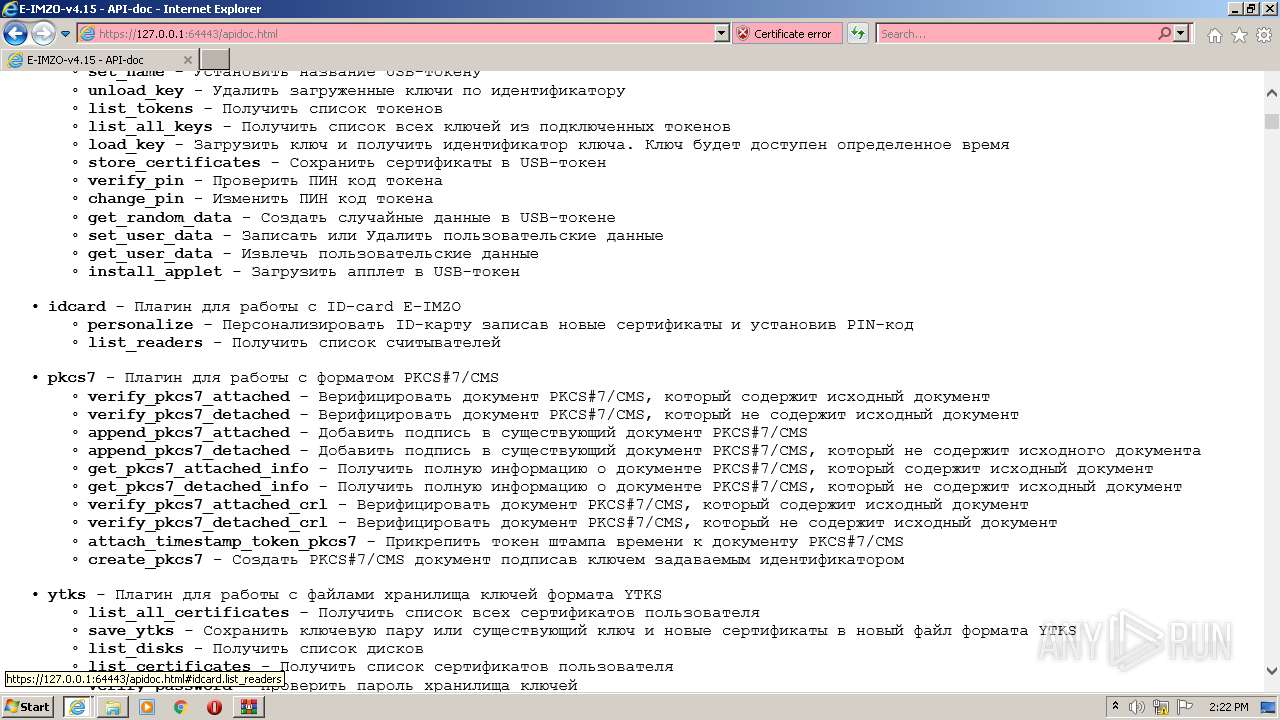Click the page scrollbar up arrow
This screenshot has height=720, width=1280.
[1271, 92]
